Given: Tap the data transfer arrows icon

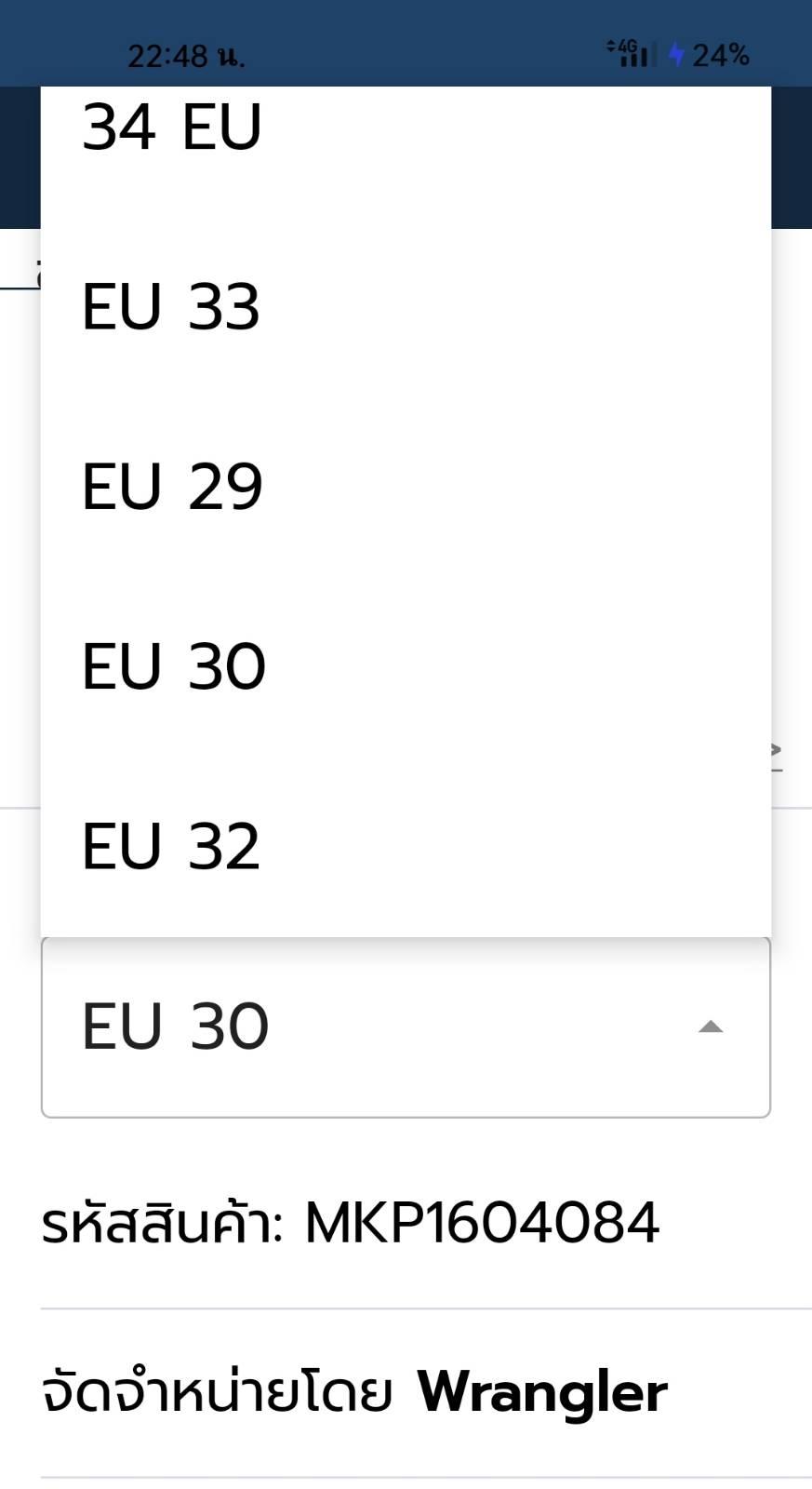Looking at the screenshot, I should tap(611, 46).
